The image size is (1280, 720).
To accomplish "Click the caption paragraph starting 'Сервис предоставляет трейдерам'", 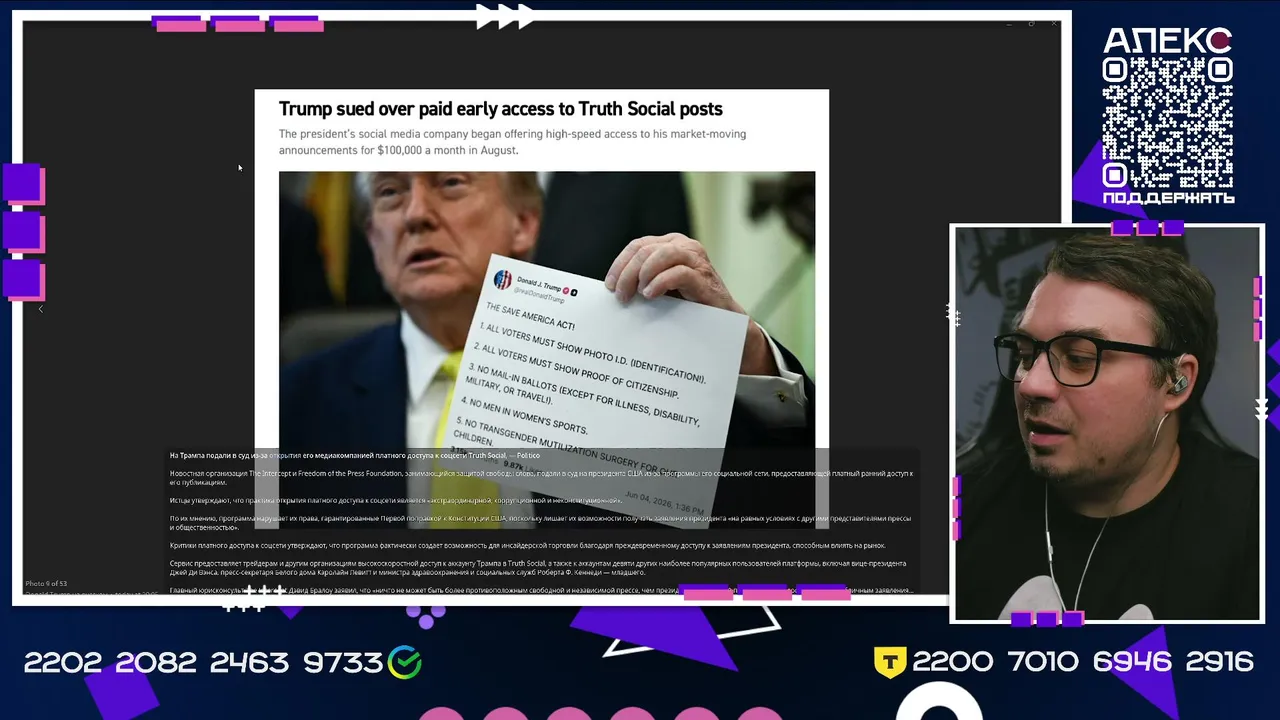I will 538,567.
